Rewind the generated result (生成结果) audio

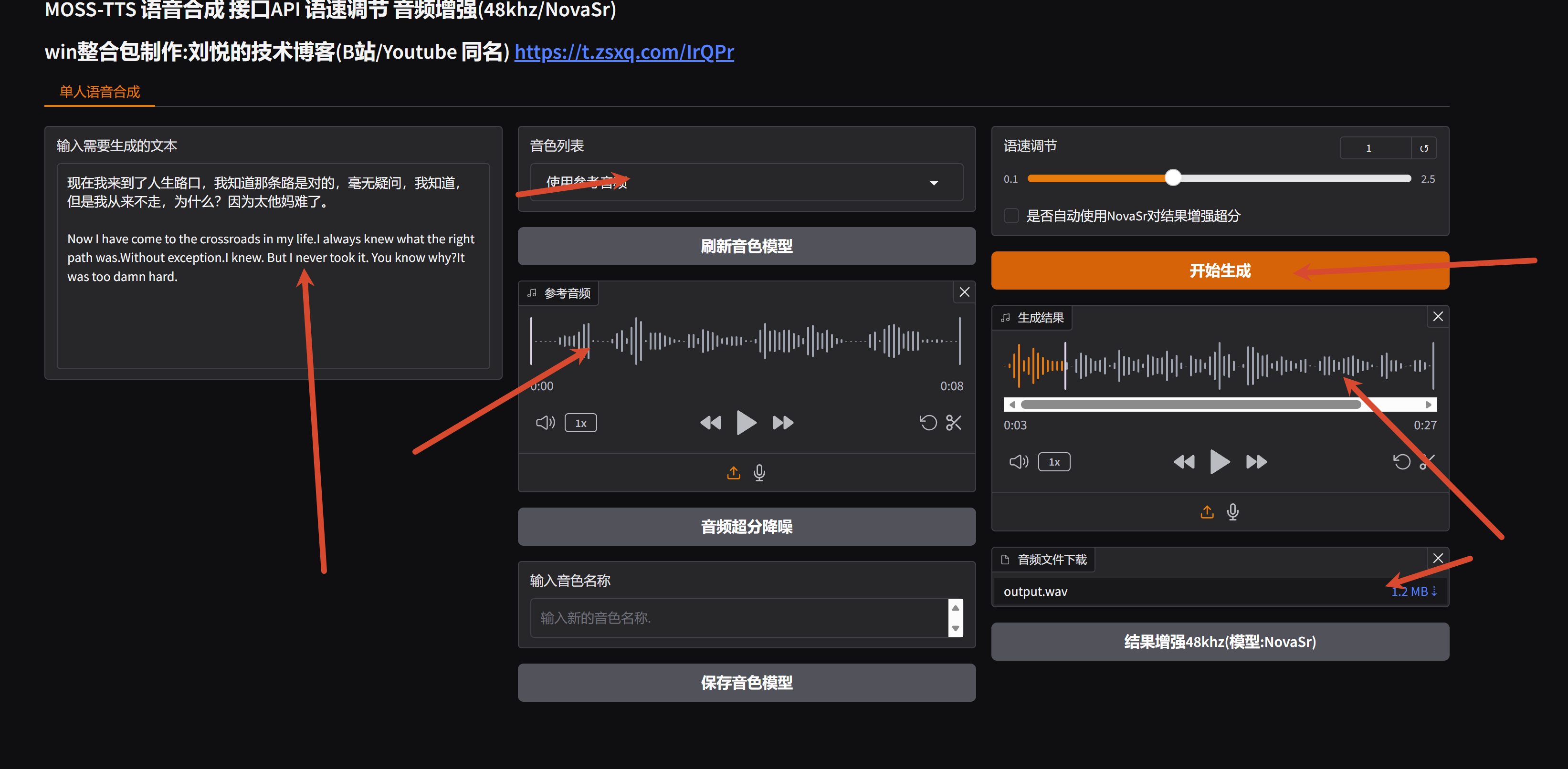1184,462
